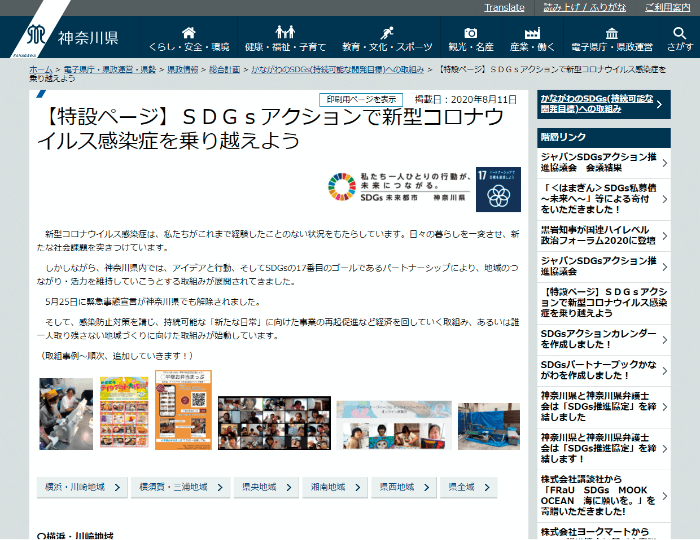Open 弁護士会「SDGs推進協定」を締結しました link
The image size is (700, 540).
coord(604,407)
